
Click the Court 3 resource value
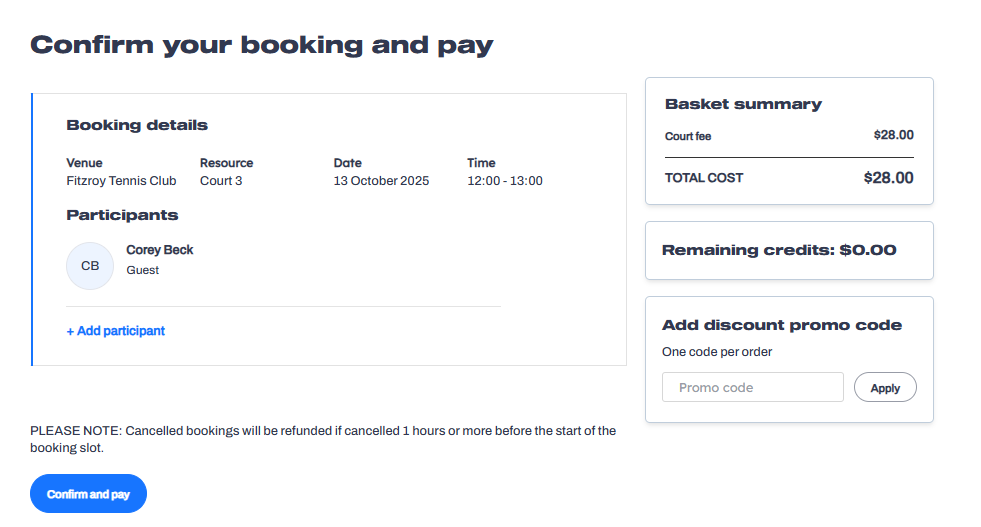pyautogui.click(x=221, y=181)
